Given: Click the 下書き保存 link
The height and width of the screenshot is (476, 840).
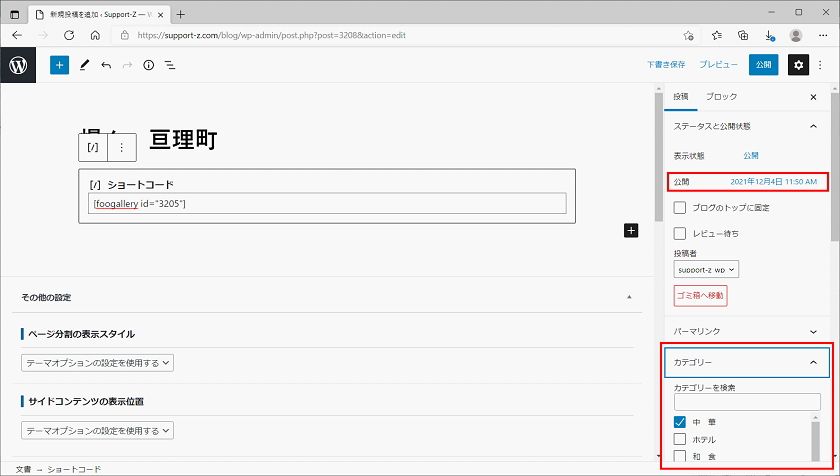Looking at the screenshot, I should [665, 65].
